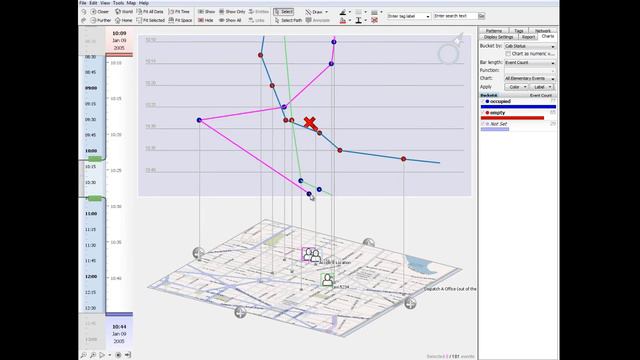Toggle the Not Set bucket checkbox

tap(483, 124)
